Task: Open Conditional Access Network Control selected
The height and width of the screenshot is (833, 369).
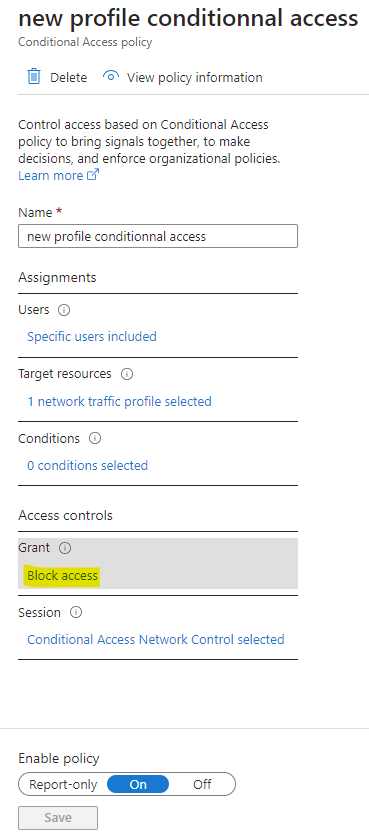Action: 156,639
